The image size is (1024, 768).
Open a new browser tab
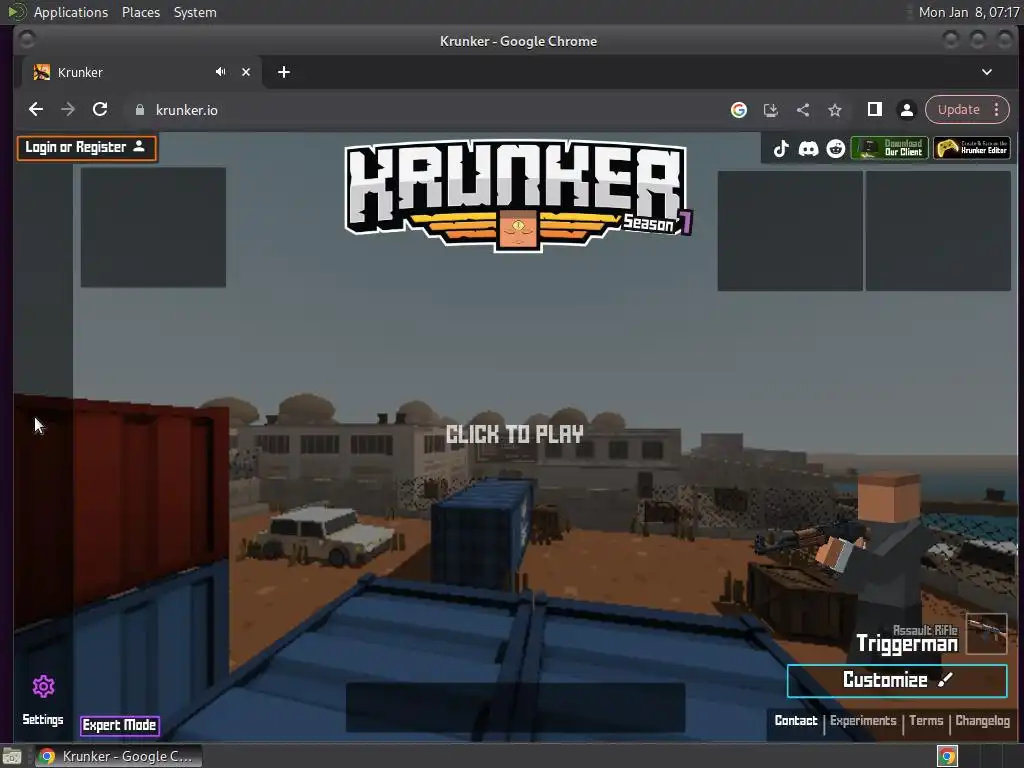[x=283, y=72]
